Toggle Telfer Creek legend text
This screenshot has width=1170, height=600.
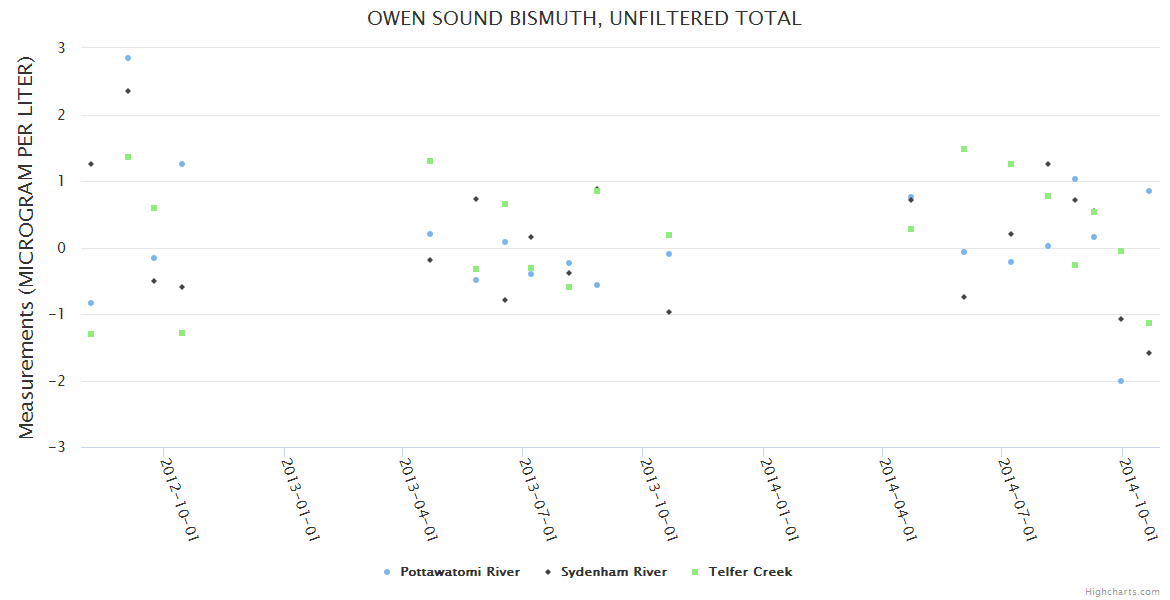tap(750, 572)
